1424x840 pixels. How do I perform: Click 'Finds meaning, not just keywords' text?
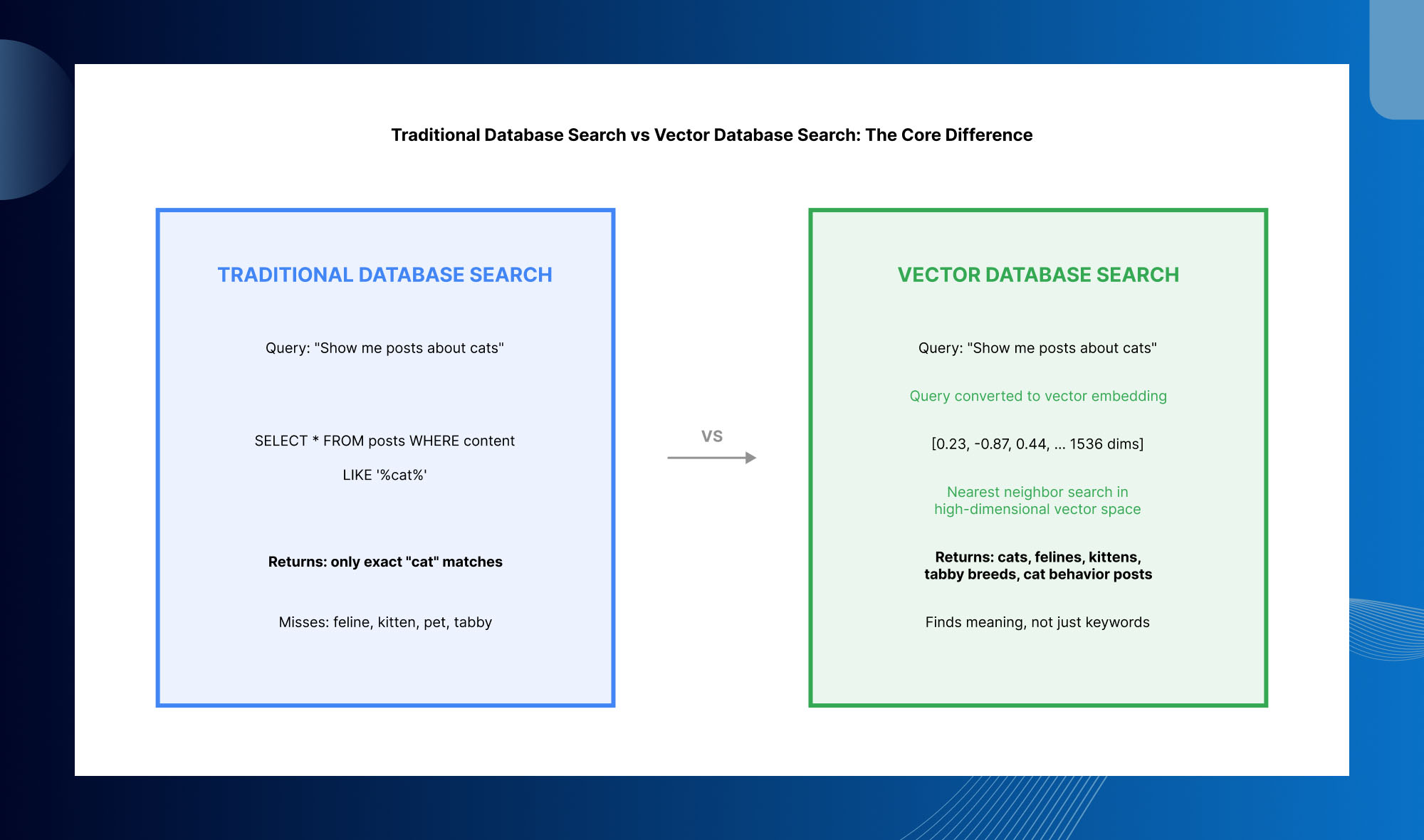[1037, 622]
